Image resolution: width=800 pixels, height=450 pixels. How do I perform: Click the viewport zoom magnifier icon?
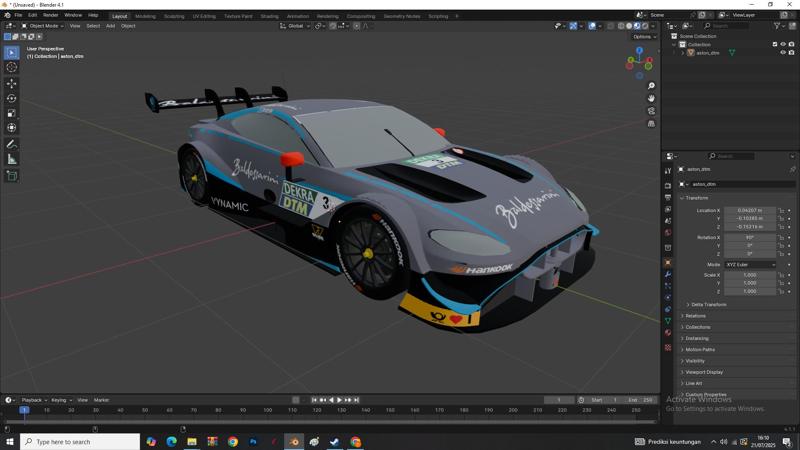click(651, 86)
